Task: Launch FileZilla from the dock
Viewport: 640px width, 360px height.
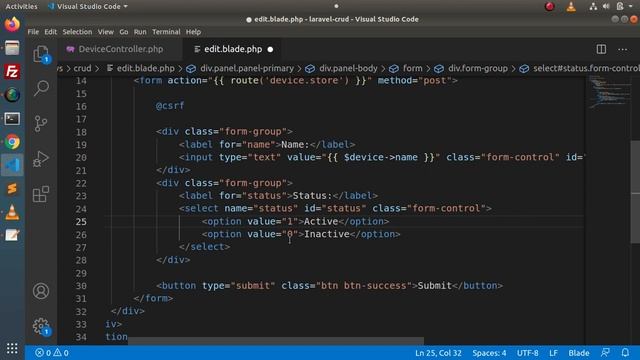Action: tap(12, 71)
